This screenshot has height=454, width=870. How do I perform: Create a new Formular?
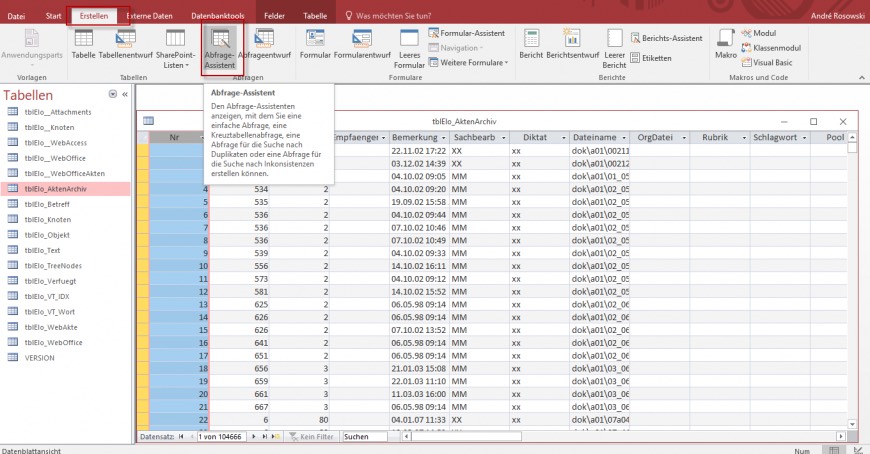tap(315, 44)
